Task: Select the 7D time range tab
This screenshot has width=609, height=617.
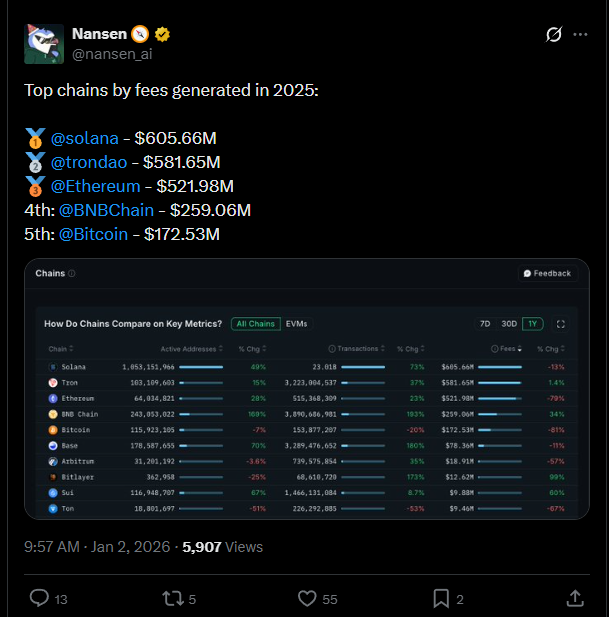Action: pos(485,324)
